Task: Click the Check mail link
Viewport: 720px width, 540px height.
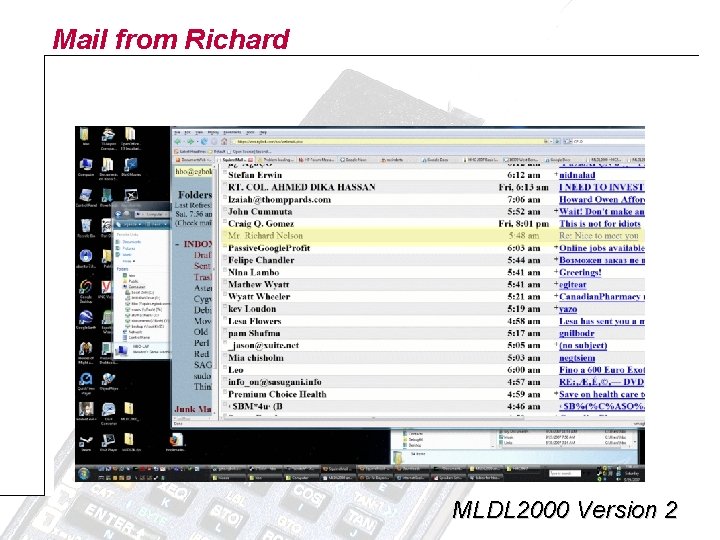Action: [193, 223]
